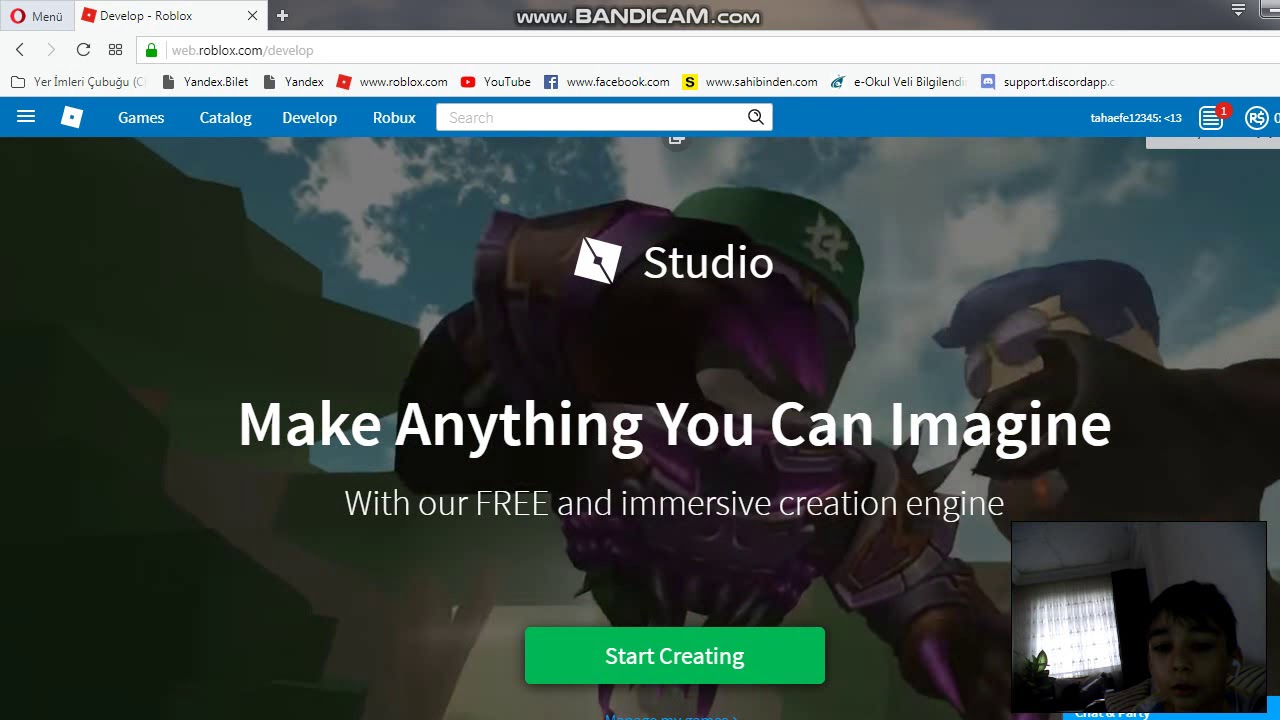Open the Robux menu item
Screen dimensions: 1280x720
point(394,117)
